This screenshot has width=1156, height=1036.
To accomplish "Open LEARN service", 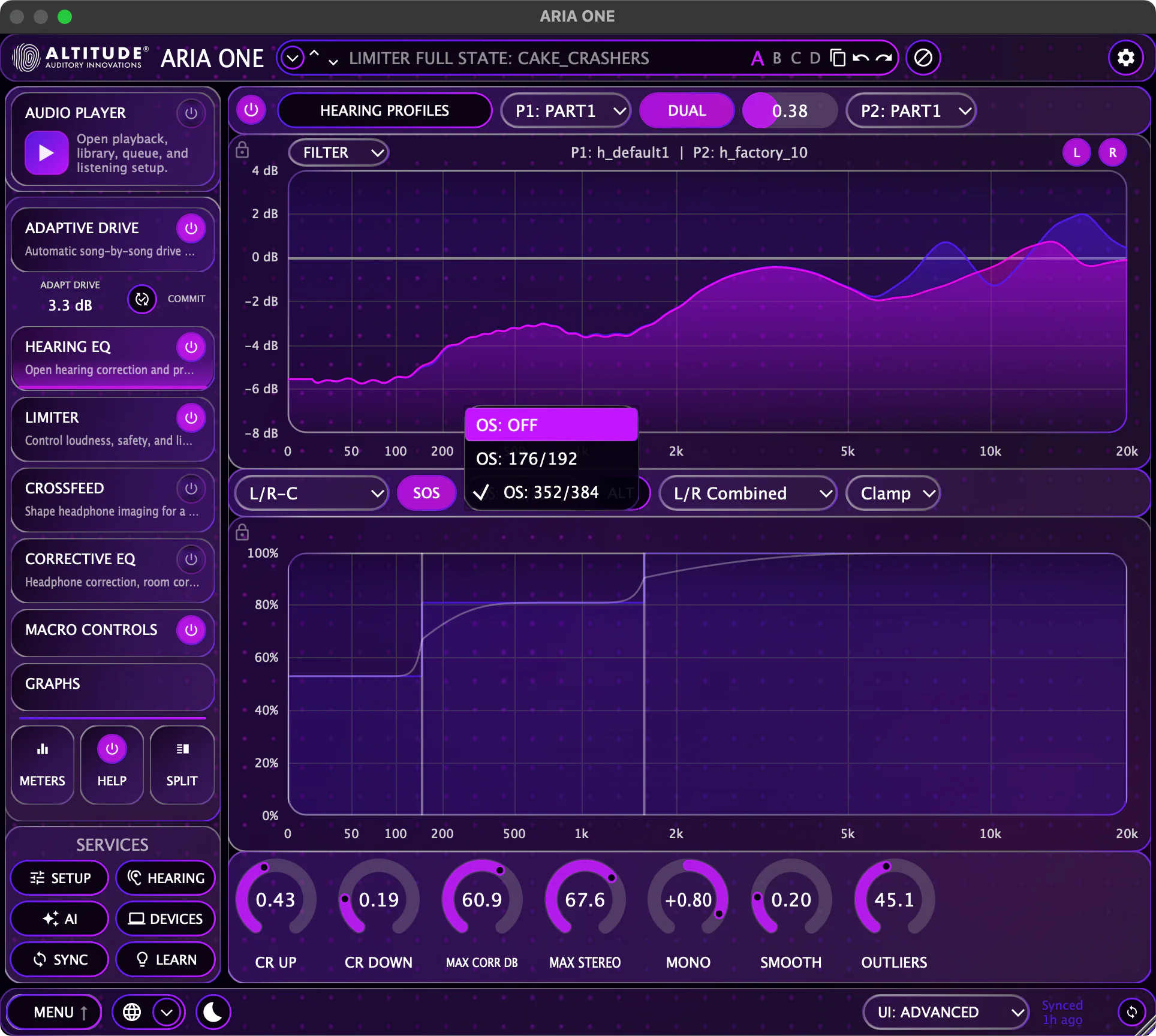I will coord(165,959).
